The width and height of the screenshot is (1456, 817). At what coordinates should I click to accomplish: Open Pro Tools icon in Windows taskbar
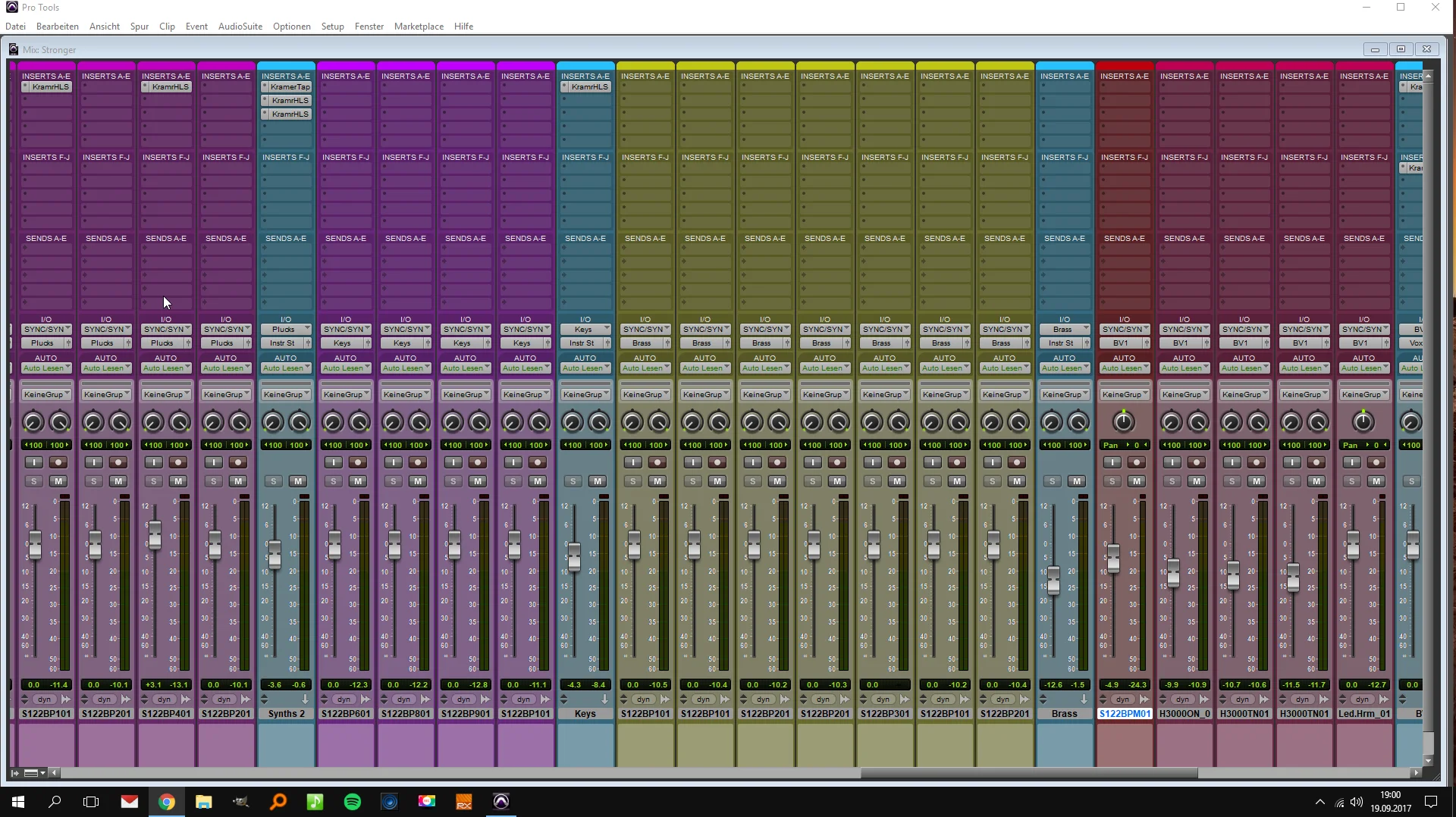click(x=501, y=801)
